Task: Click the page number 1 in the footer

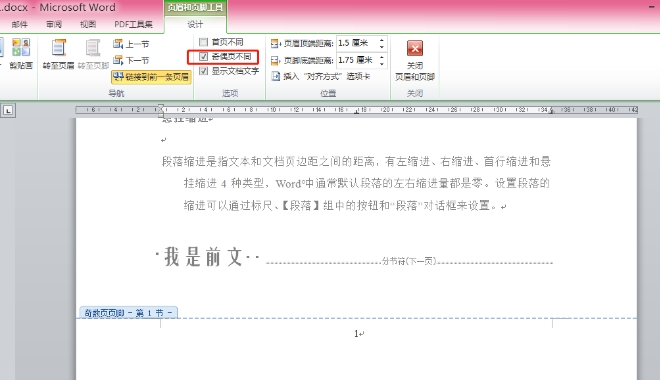Action: pos(357,334)
